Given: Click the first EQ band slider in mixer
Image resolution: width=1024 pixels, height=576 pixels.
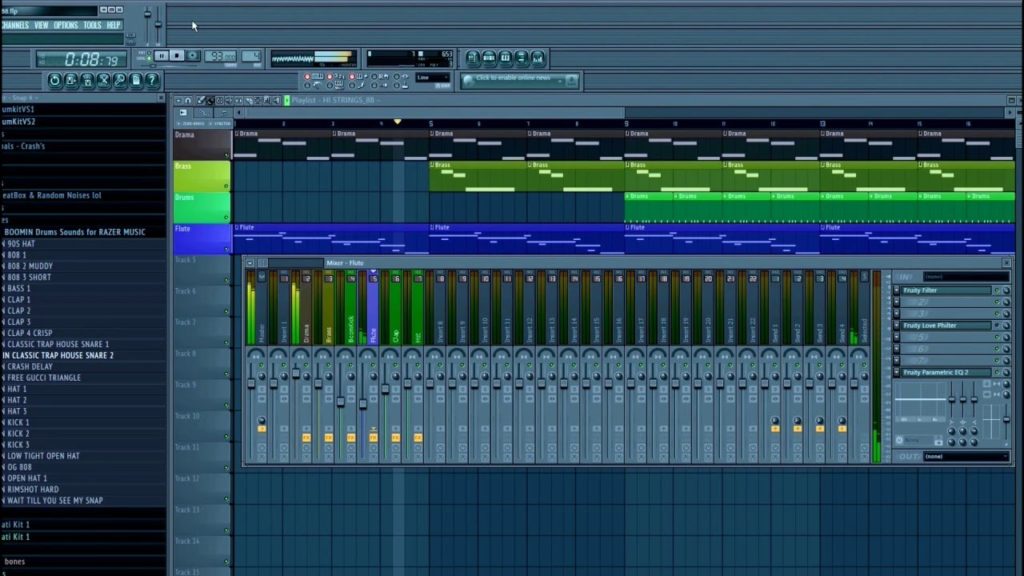Looking at the screenshot, I should click(x=952, y=398).
